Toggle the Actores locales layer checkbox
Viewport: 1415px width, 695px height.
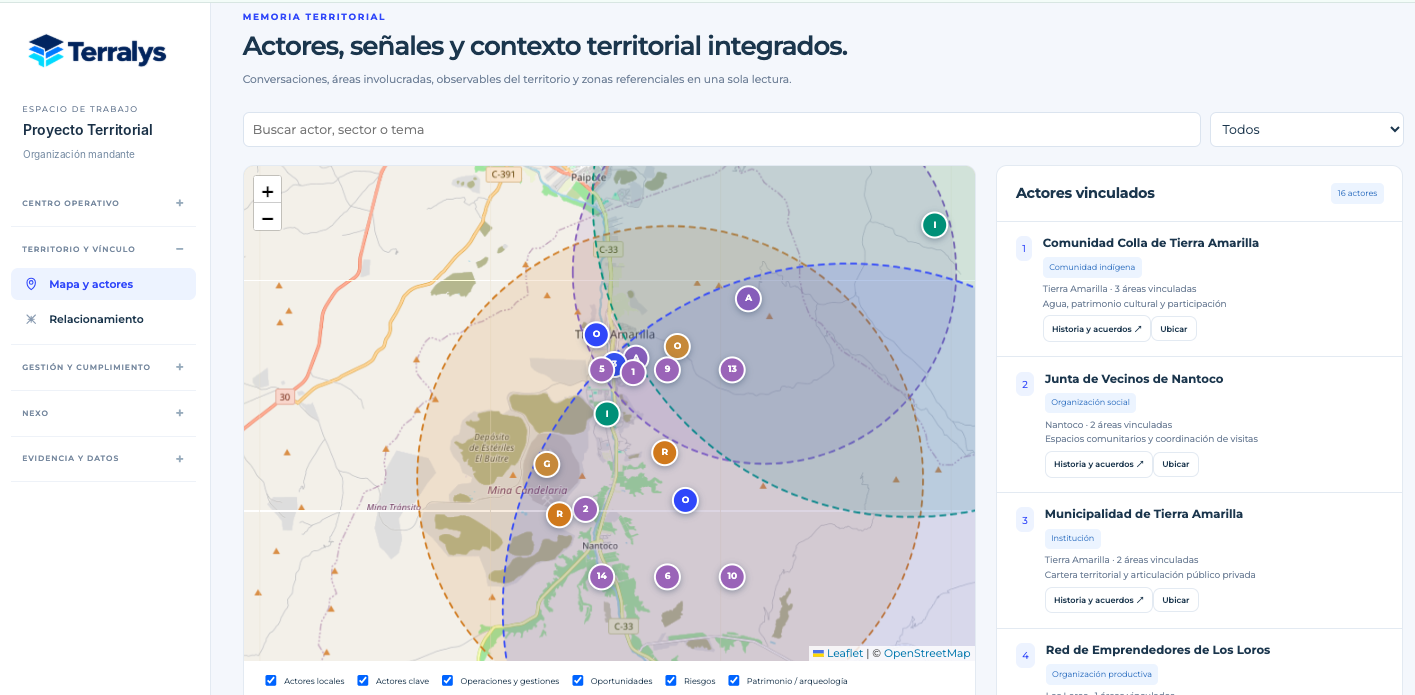click(x=271, y=680)
